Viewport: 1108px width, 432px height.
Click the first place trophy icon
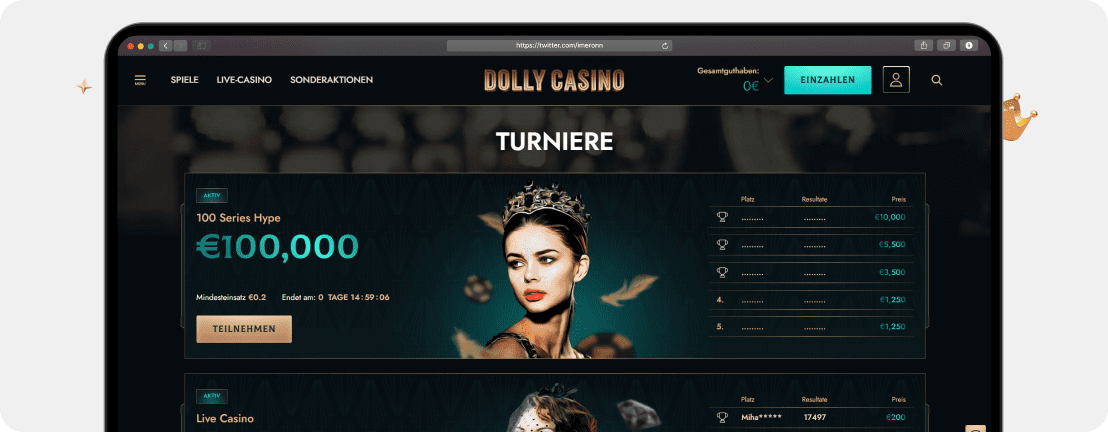(721, 217)
